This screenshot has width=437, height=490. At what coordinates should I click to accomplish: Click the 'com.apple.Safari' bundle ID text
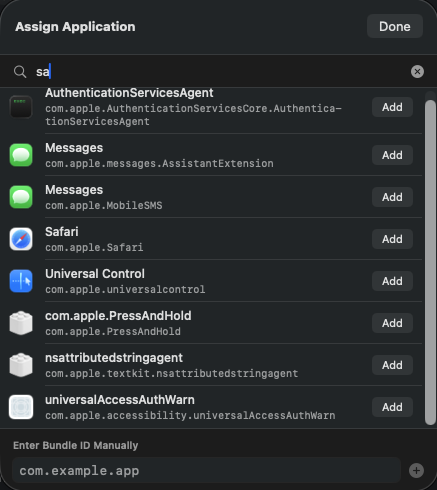coord(94,247)
